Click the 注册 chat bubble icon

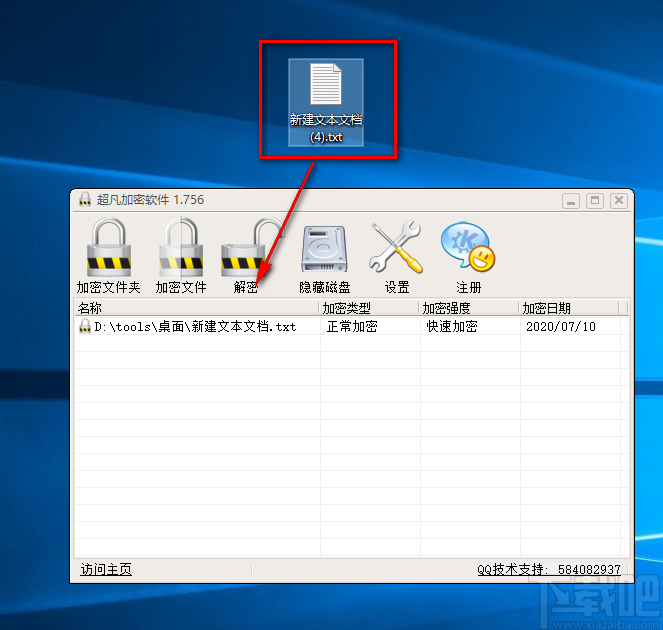(x=468, y=247)
